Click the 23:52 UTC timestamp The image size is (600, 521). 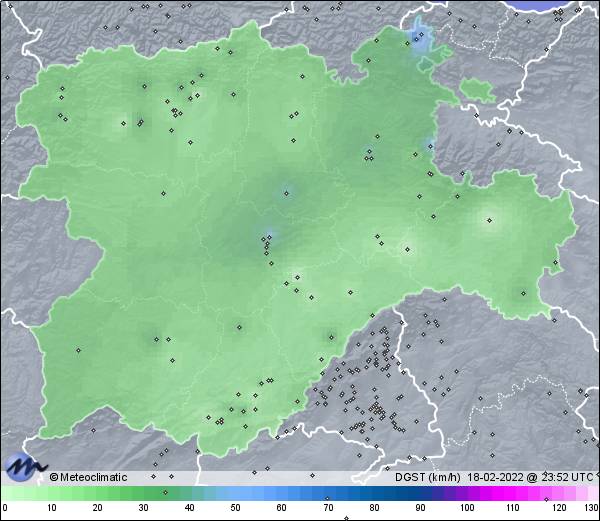tap(567, 477)
